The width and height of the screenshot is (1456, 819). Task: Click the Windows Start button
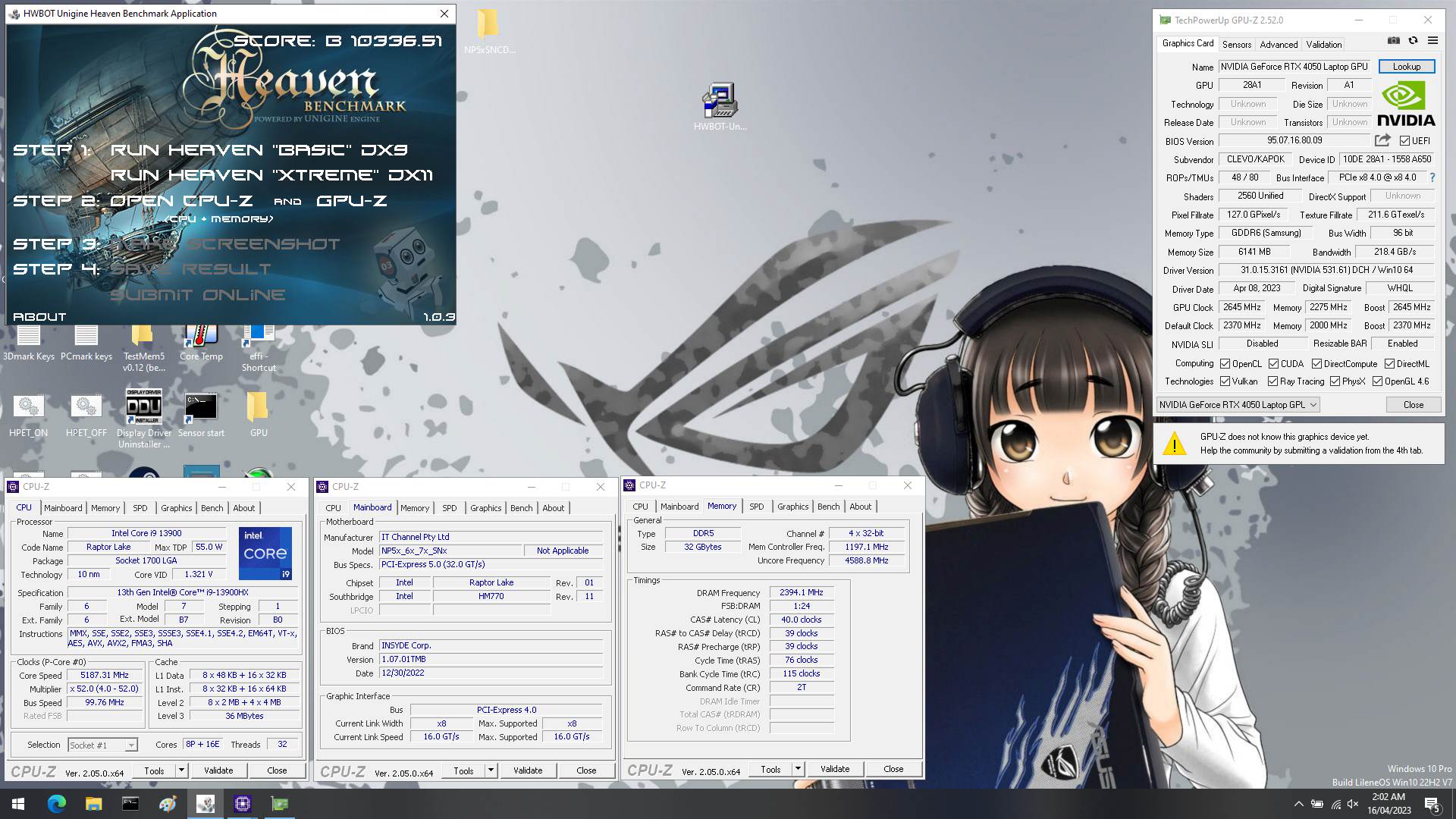pyautogui.click(x=18, y=804)
